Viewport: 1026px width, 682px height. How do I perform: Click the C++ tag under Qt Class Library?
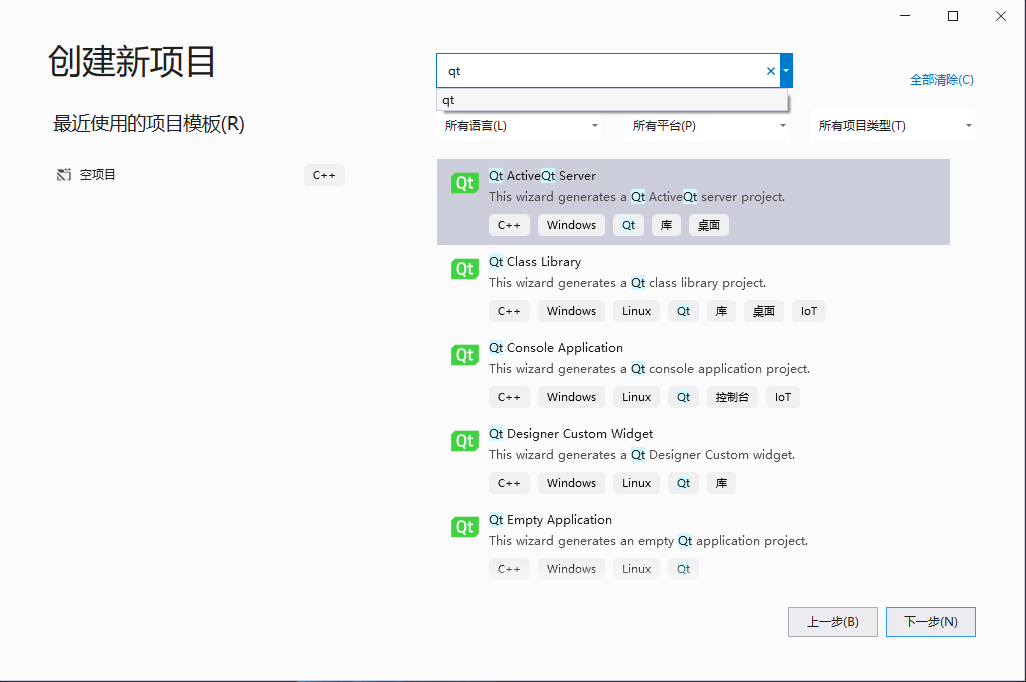[509, 311]
